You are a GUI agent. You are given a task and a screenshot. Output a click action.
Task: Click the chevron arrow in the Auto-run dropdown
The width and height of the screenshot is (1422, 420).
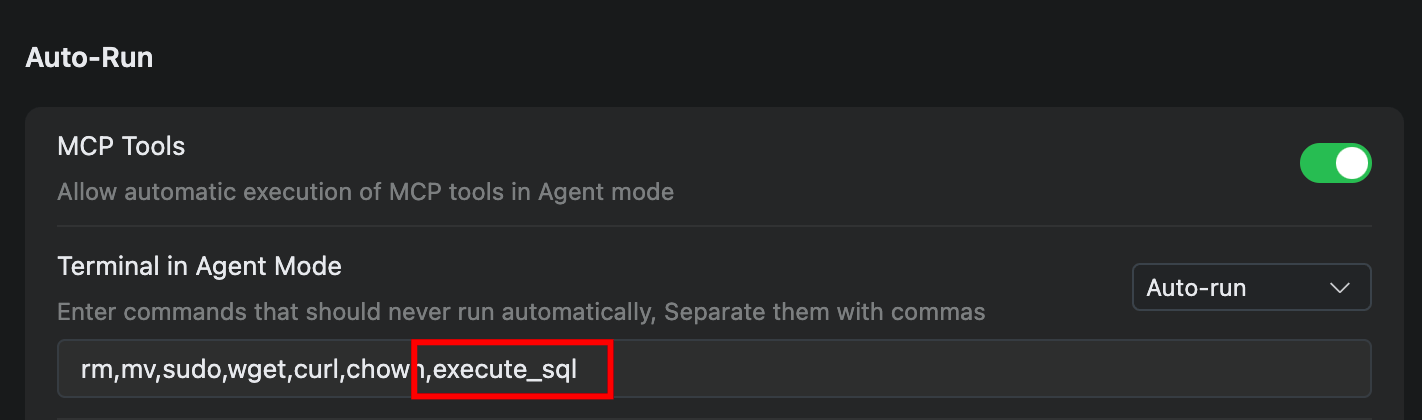coord(1340,288)
